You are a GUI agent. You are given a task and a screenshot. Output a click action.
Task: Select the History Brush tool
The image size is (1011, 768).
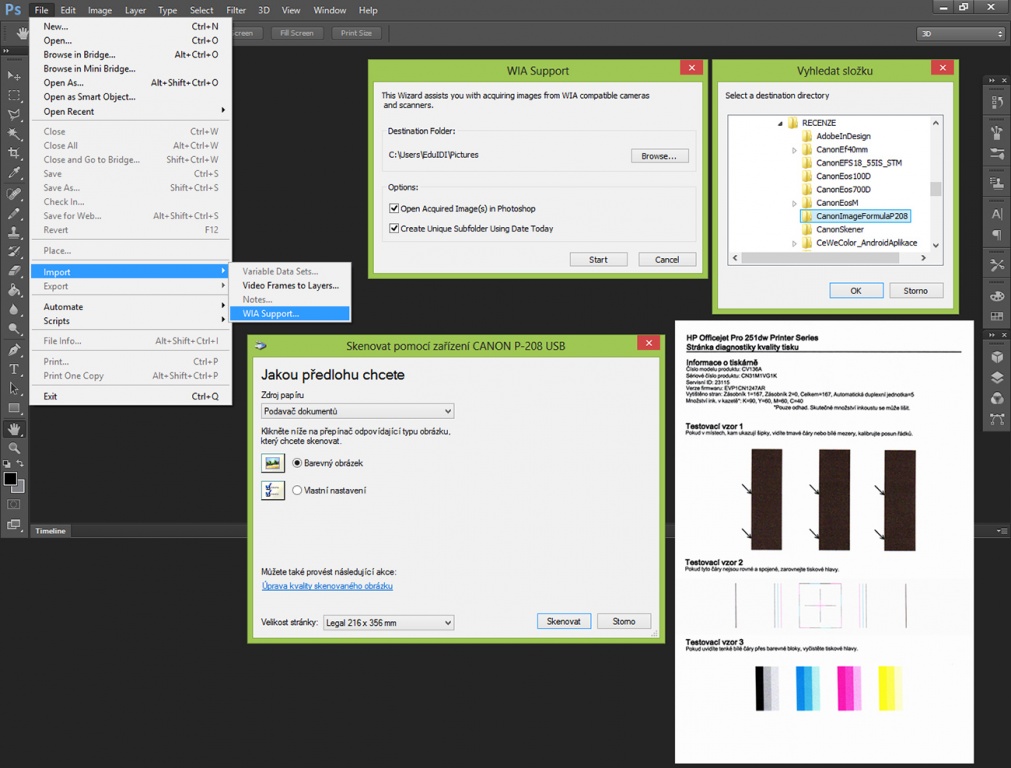(14, 251)
